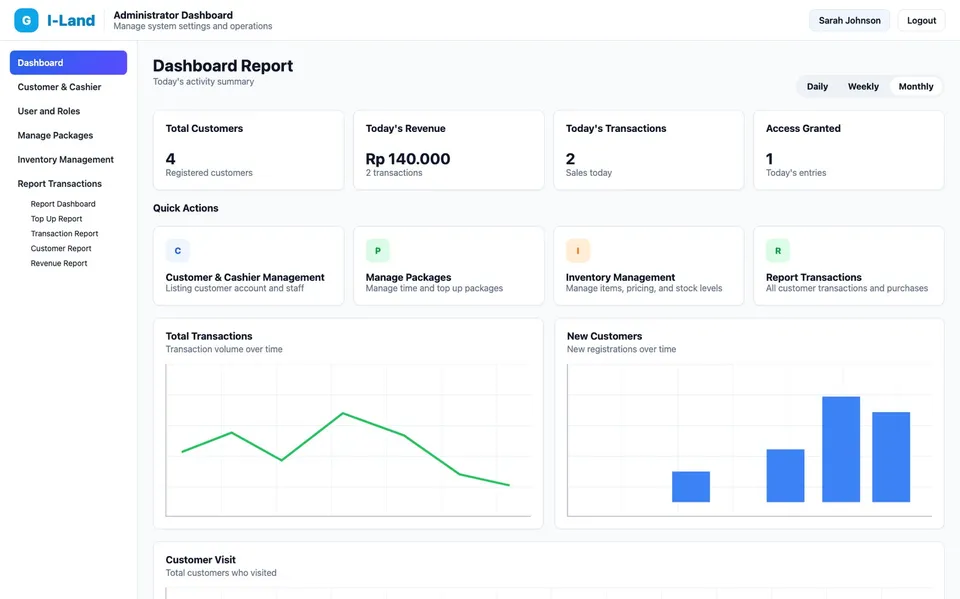This screenshot has width=960, height=599.
Task: Click the orange I icon for Inventory
Action: 578,251
